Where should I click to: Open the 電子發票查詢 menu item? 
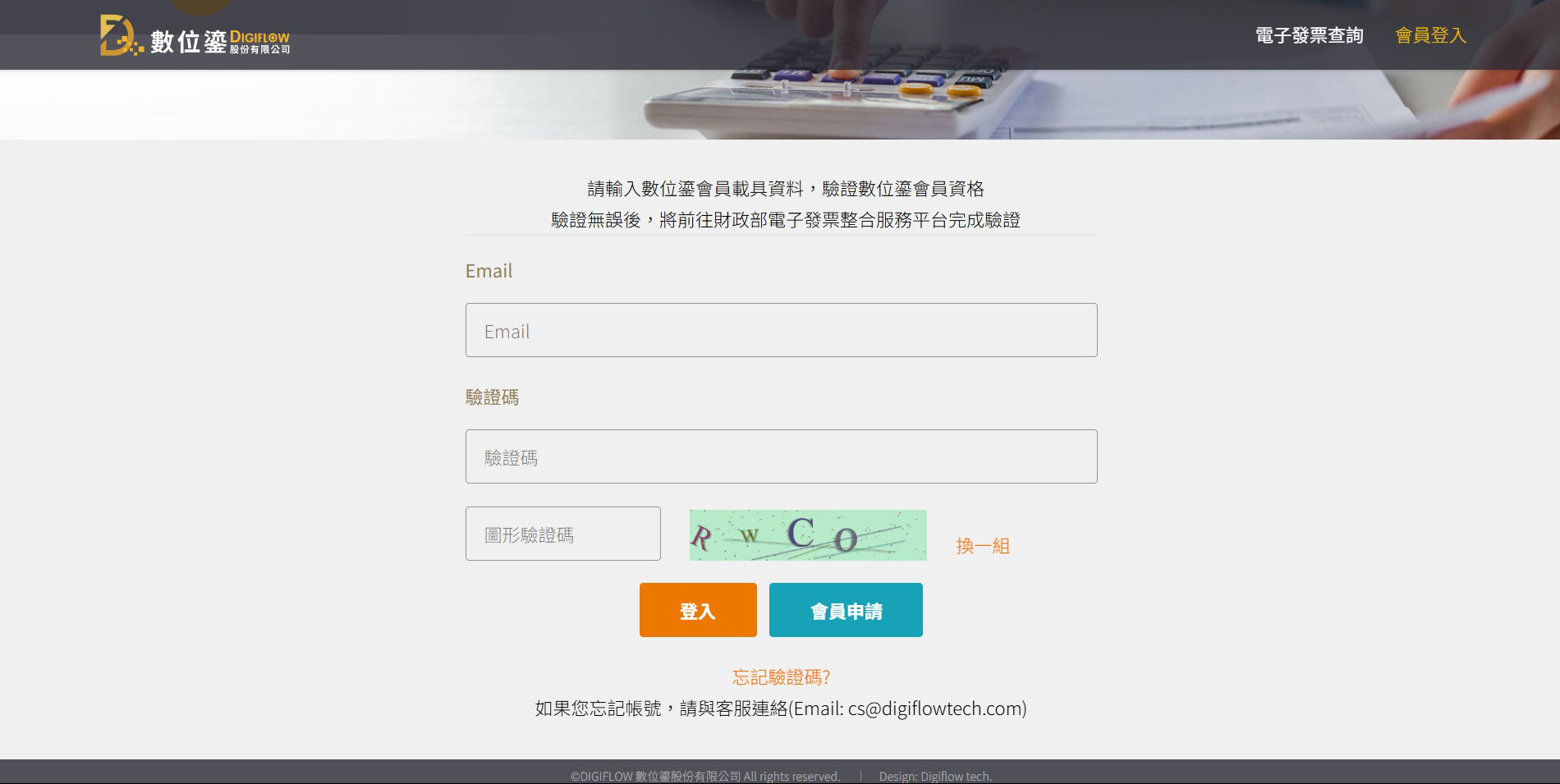[x=1309, y=35]
